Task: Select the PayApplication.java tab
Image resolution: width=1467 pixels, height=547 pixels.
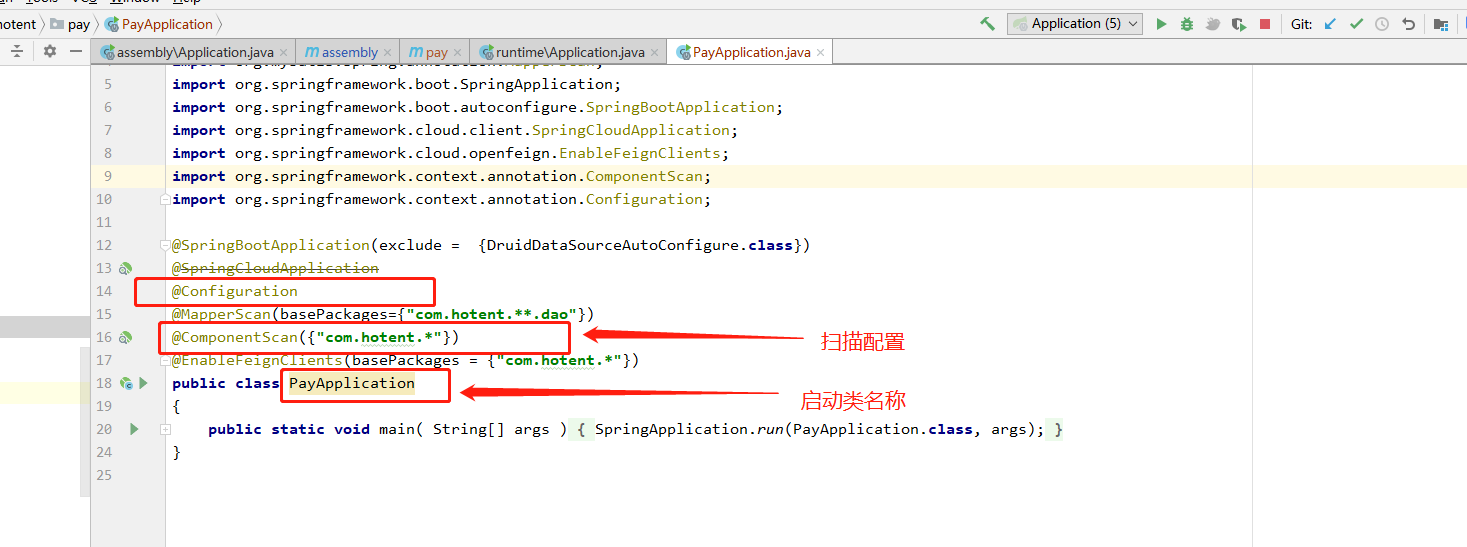Action: [752, 52]
